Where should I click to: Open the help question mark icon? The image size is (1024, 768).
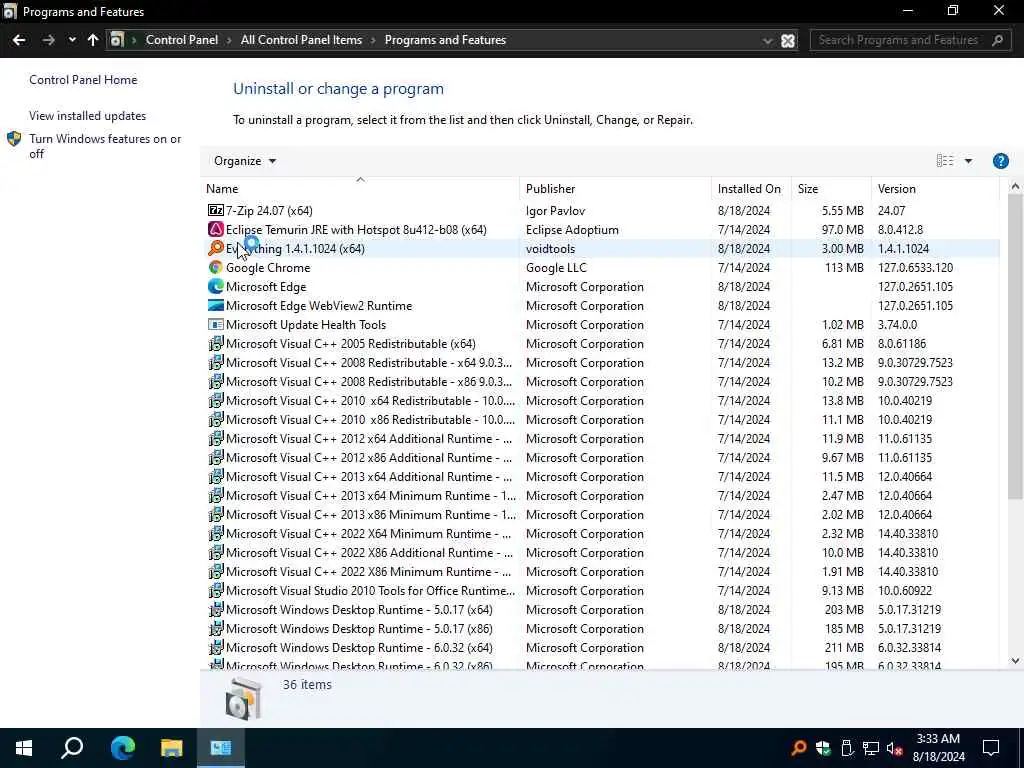click(x=1000, y=161)
